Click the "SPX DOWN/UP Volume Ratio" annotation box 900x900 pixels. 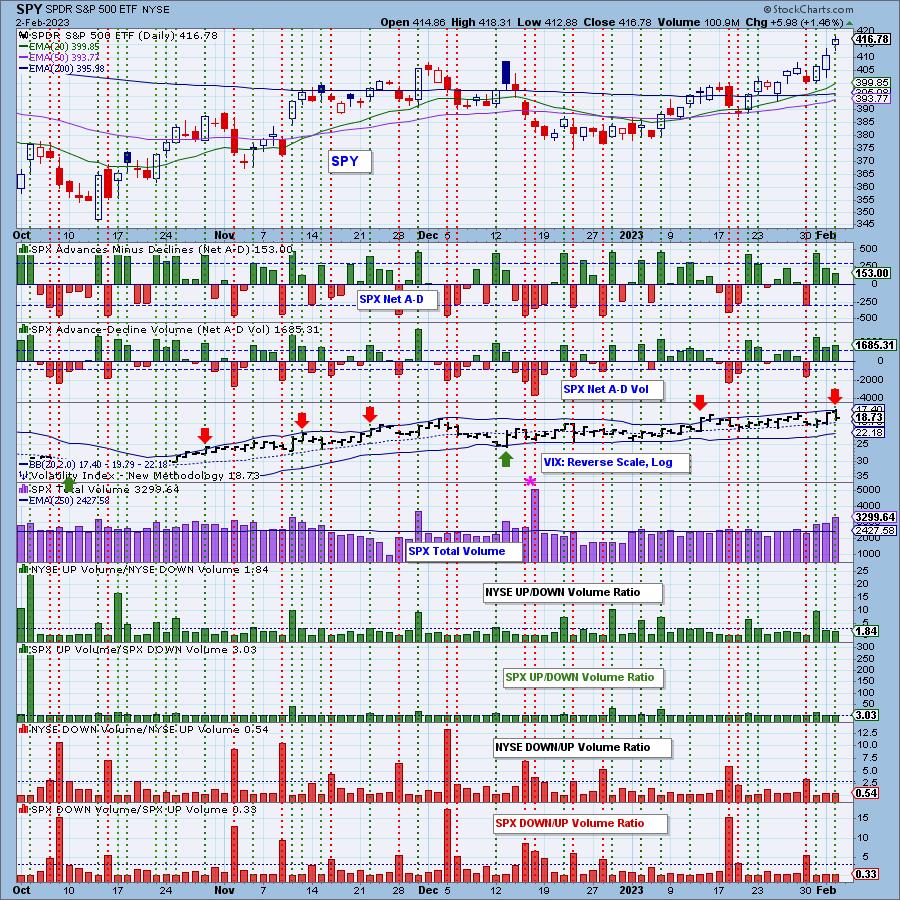580,824
